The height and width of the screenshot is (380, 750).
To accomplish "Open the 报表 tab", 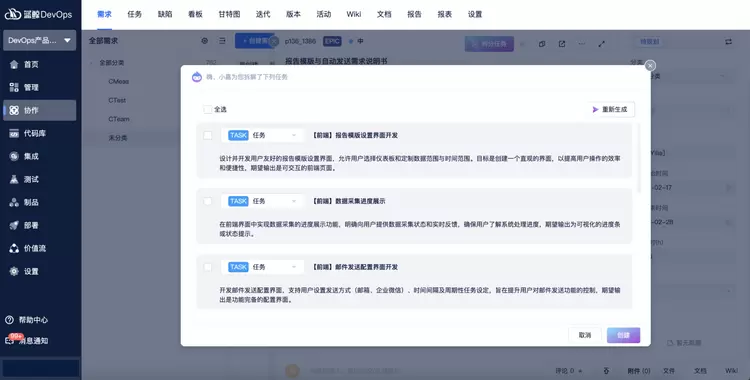I will point(445,14).
